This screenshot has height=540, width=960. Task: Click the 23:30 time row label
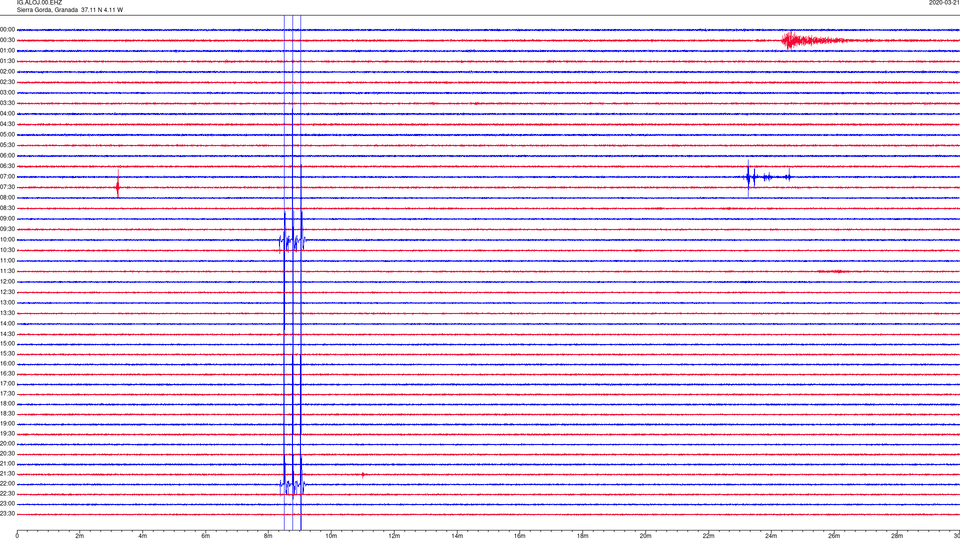click(x=7, y=514)
